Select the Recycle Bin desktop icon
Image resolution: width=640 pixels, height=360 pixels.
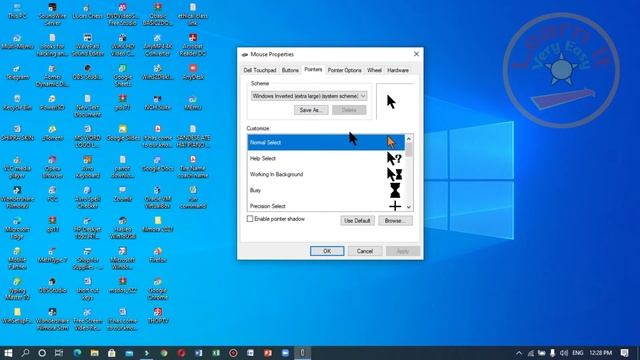tap(17, 102)
